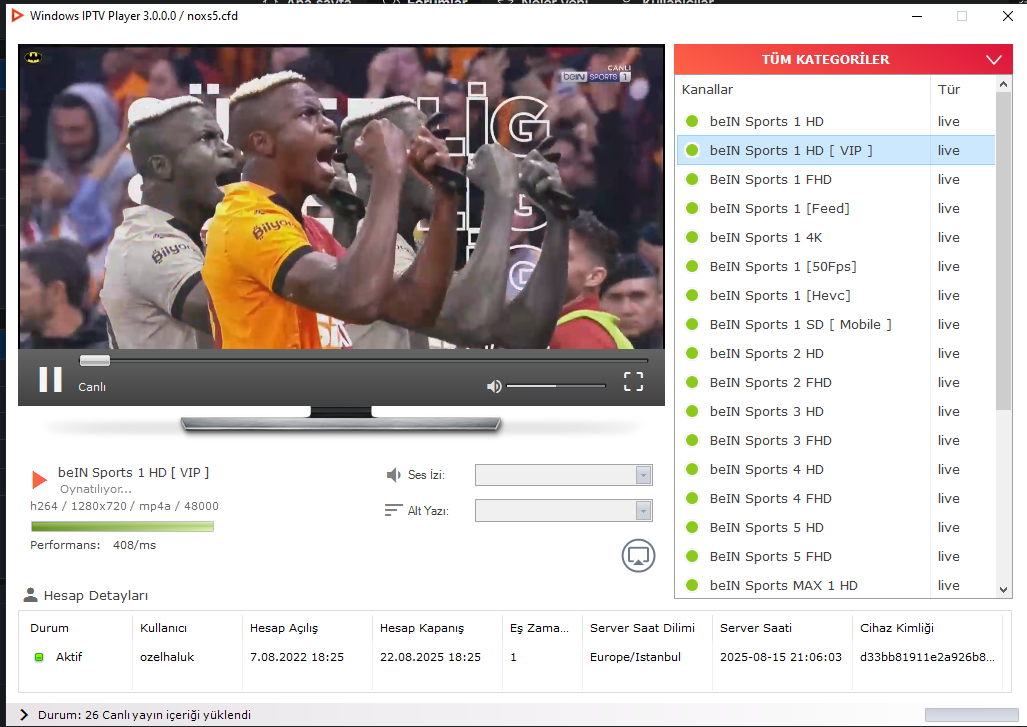
Task: Open the Ses İzi audio track dropdown
Action: click(x=564, y=475)
